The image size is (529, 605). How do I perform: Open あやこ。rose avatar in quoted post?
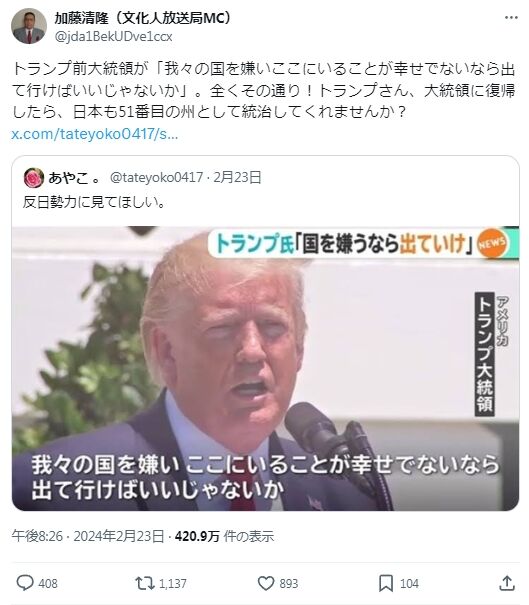(34, 178)
